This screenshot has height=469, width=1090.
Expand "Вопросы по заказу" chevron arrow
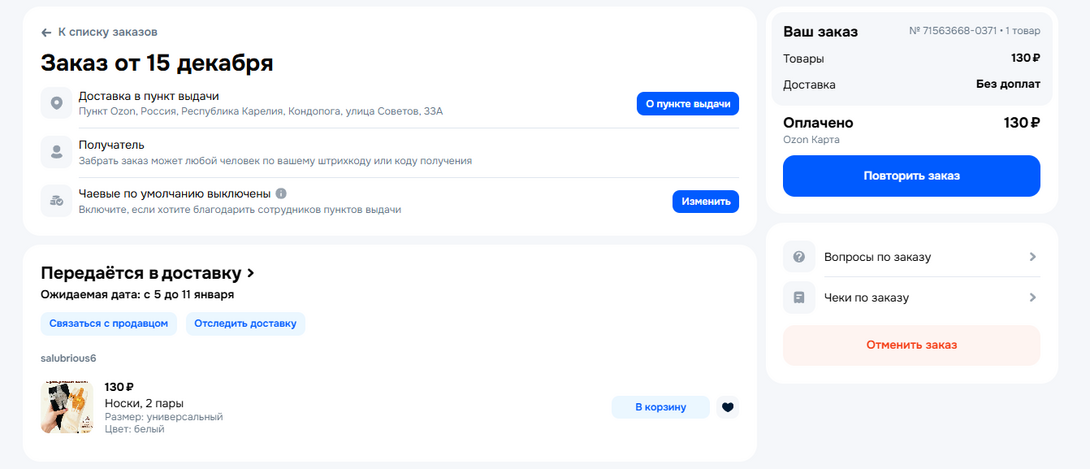click(x=1032, y=257)
